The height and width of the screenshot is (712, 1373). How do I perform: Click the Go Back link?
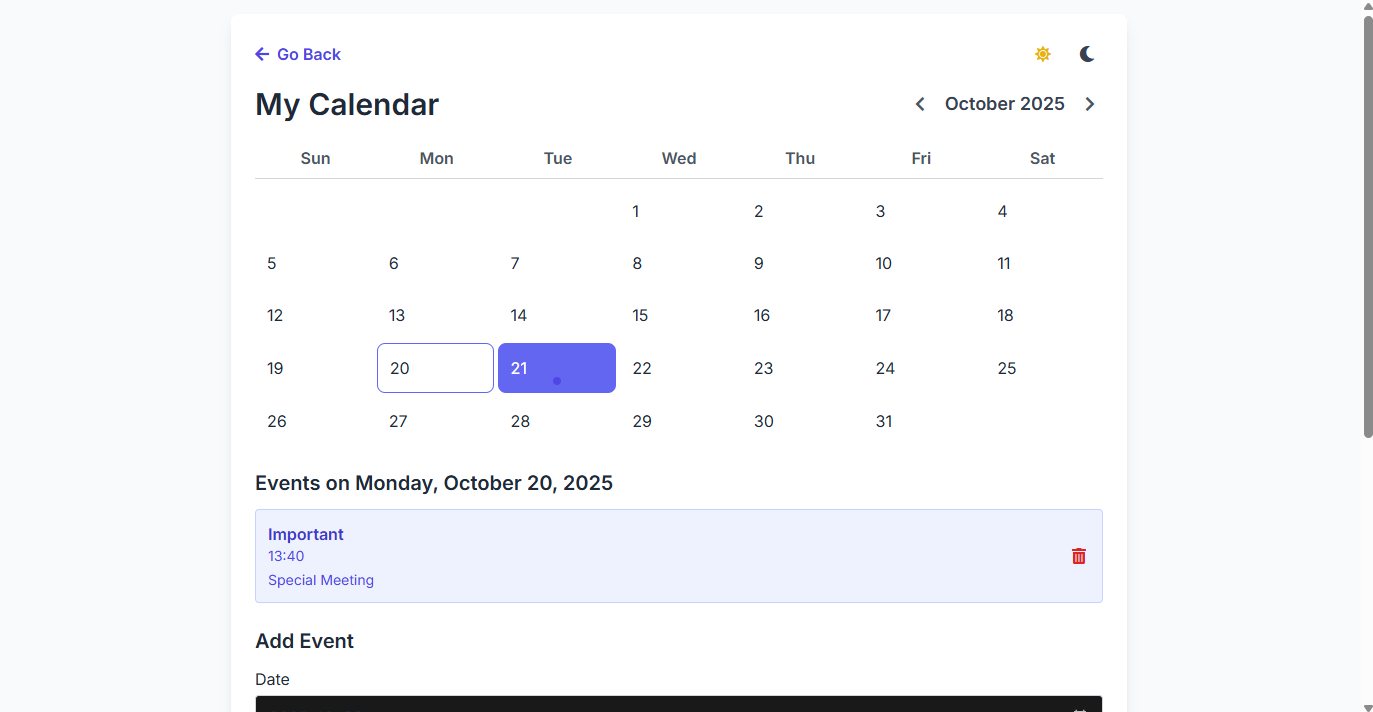(308, 54)
